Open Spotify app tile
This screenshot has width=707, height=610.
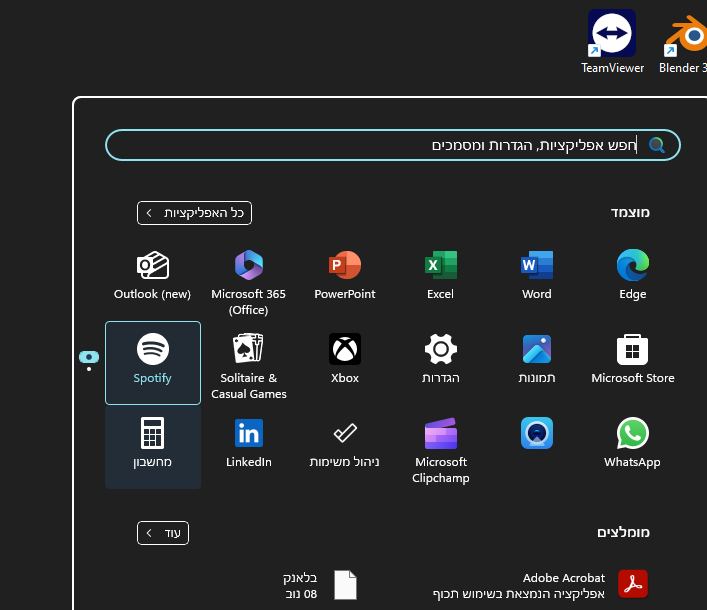point(153,363)
